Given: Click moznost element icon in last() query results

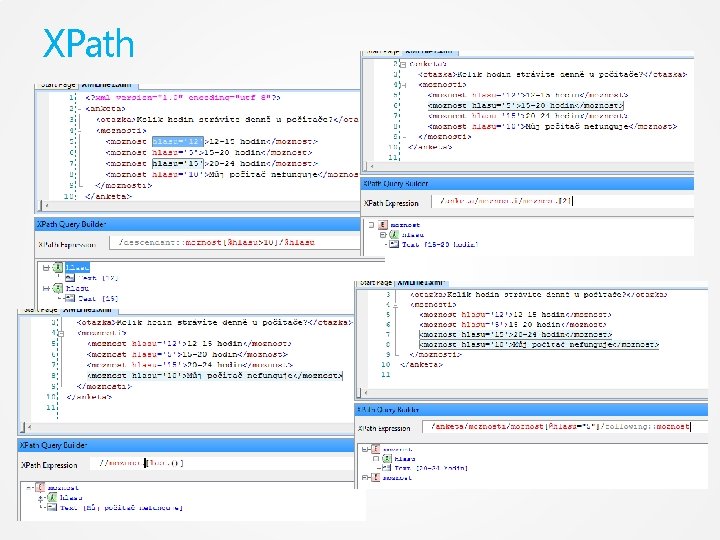Looking at the screenshot, I should 40,487.
